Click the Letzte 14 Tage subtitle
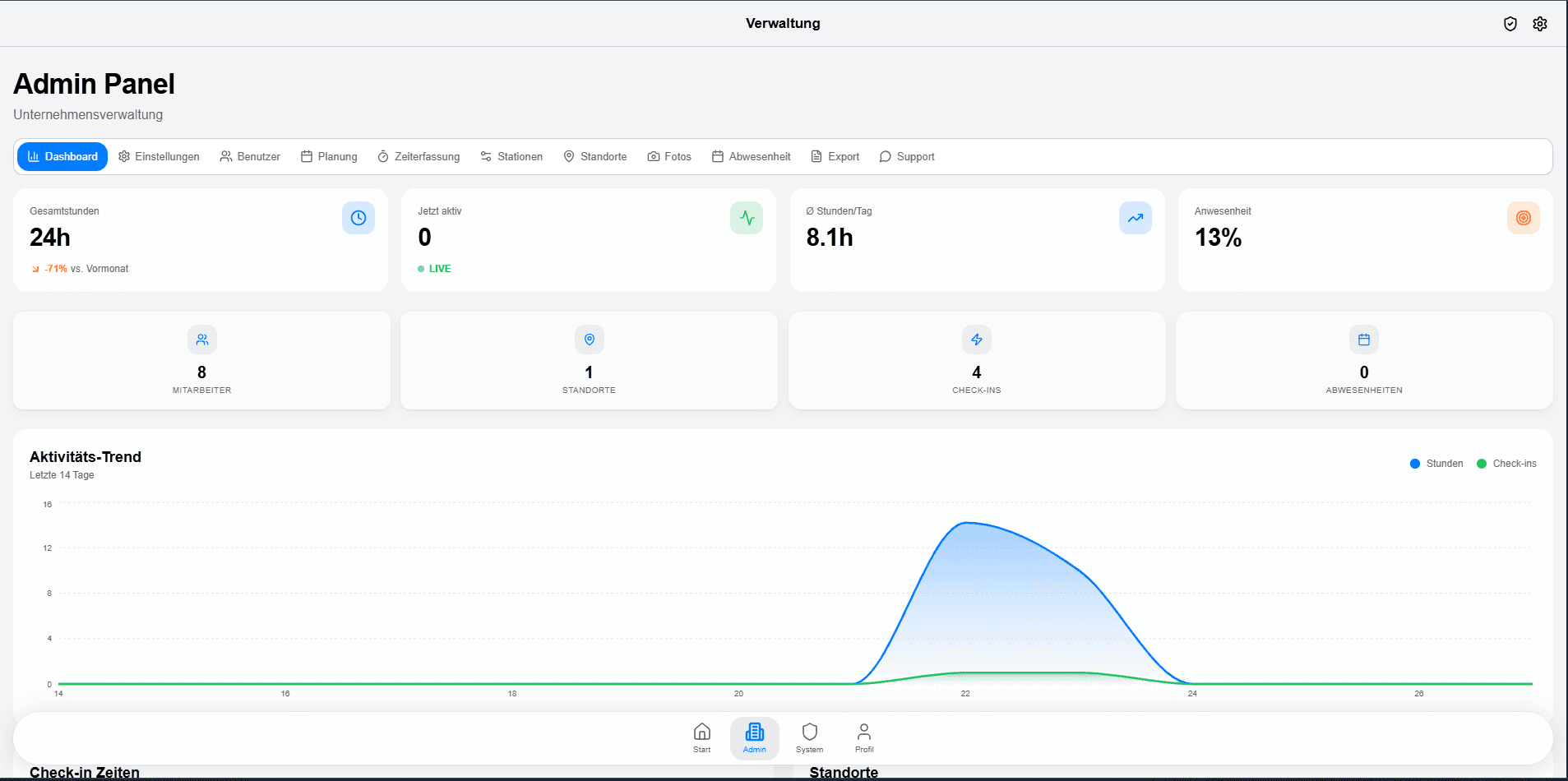 pos(62,475)
